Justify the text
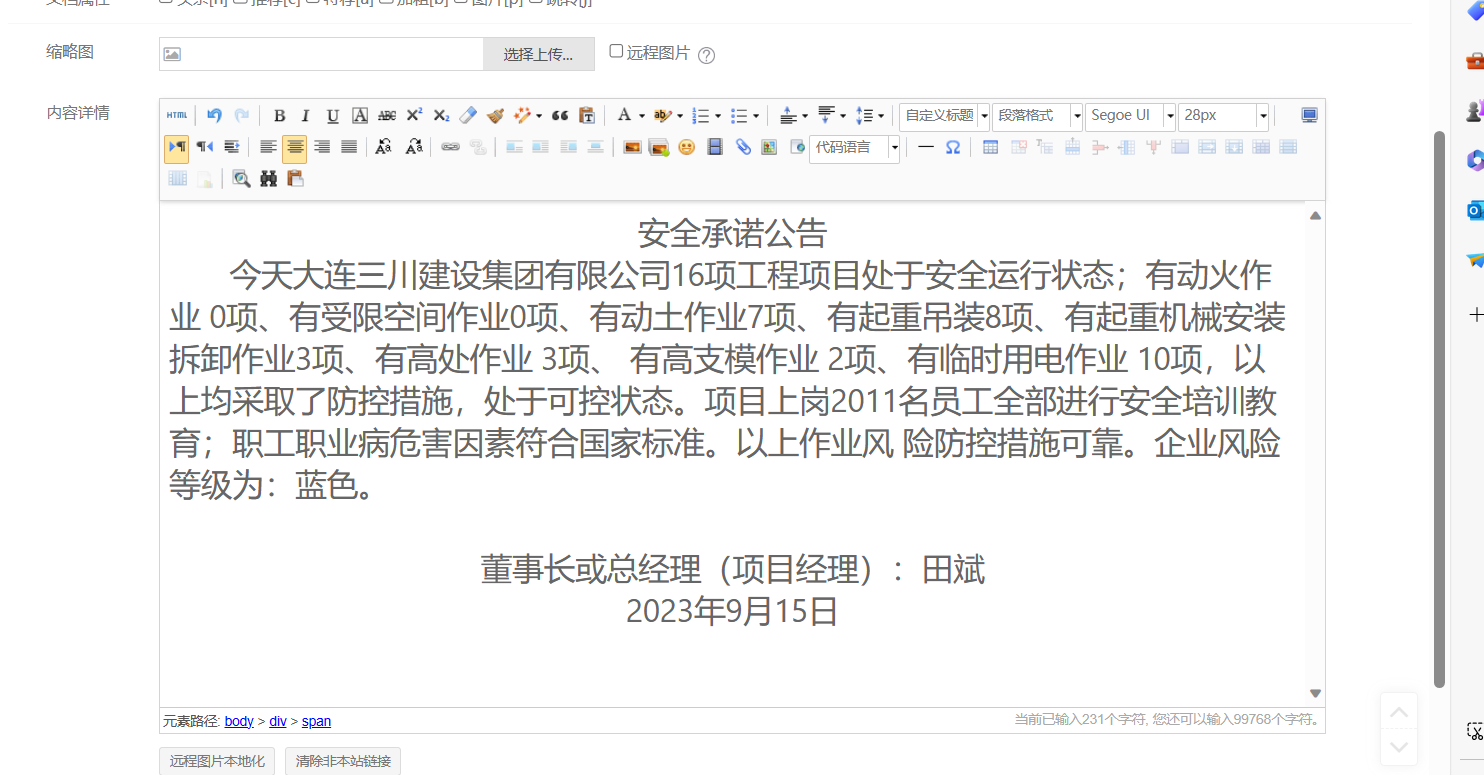The height and width of the screenshot is (775, 1484). click(349, 147)
